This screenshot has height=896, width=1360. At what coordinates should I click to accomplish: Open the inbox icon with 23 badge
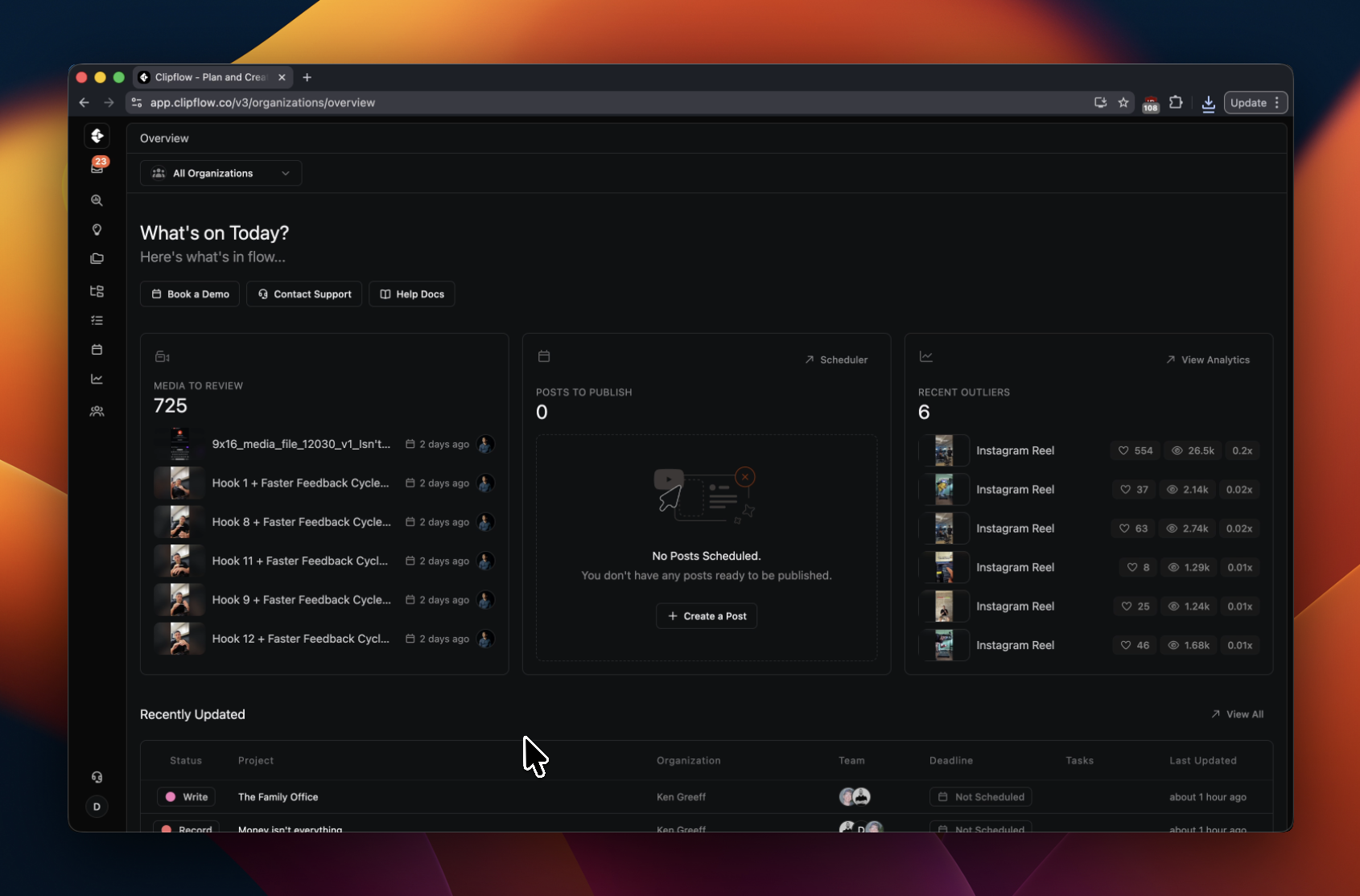point(97,166)
